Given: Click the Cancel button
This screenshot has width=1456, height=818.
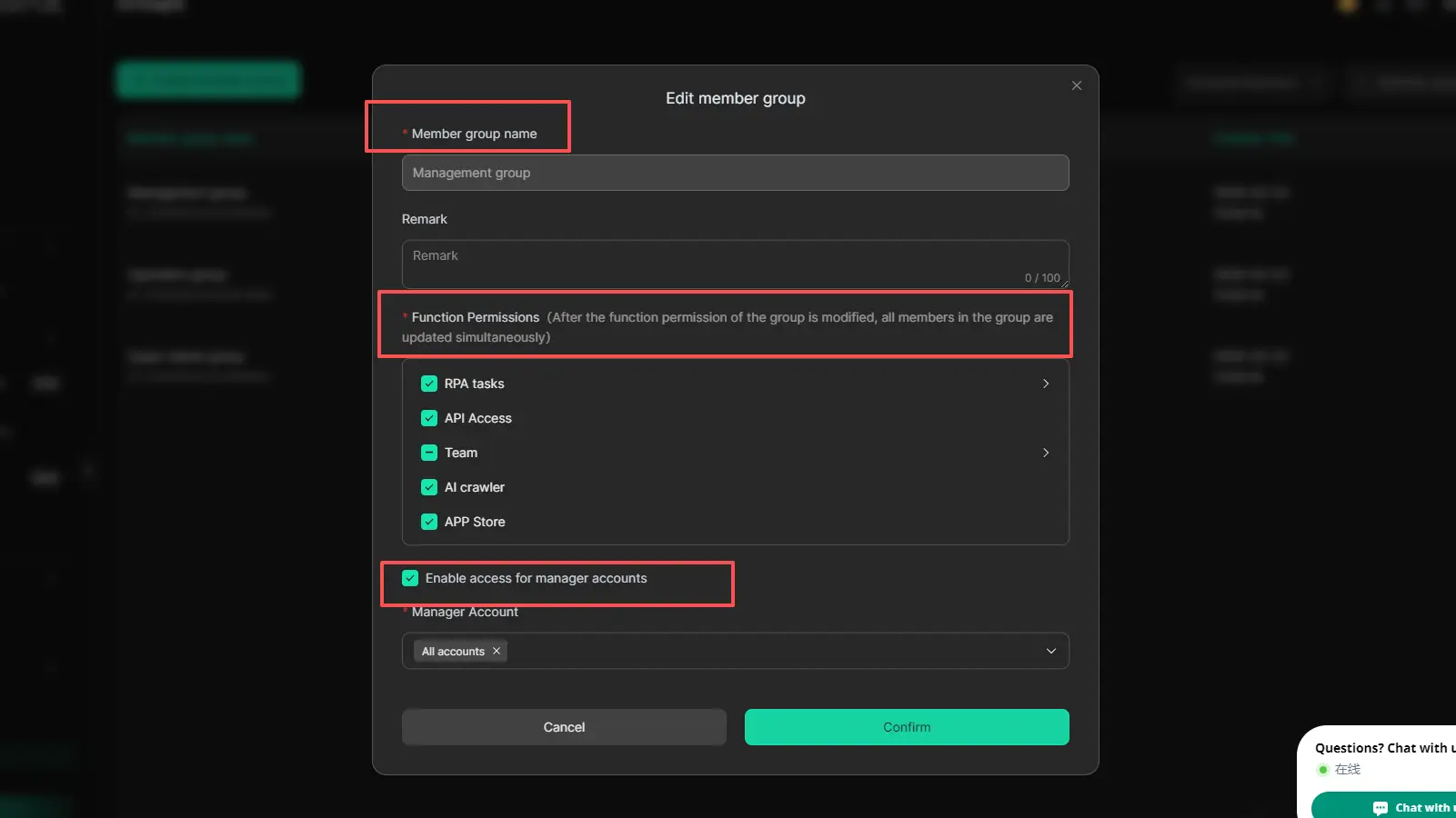Looking at the screenshot, I should point(564,727).
